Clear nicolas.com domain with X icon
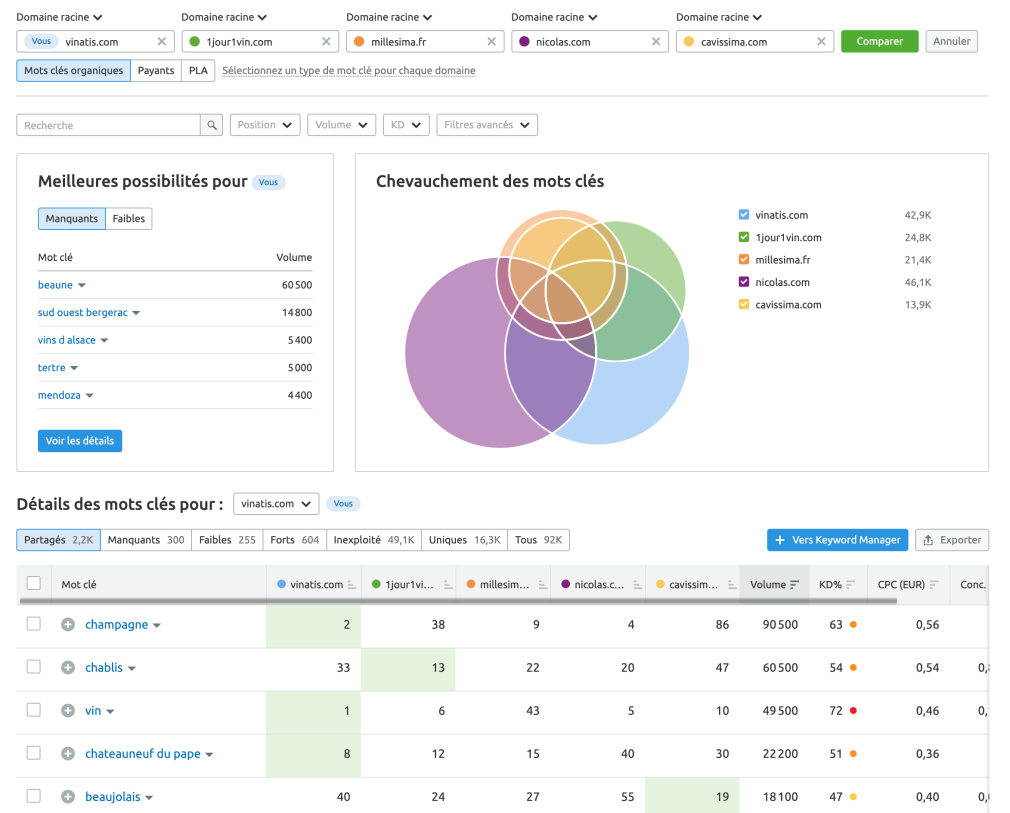Image resolution: width=1010 pixels, height=813 pixels. [656, 41]
